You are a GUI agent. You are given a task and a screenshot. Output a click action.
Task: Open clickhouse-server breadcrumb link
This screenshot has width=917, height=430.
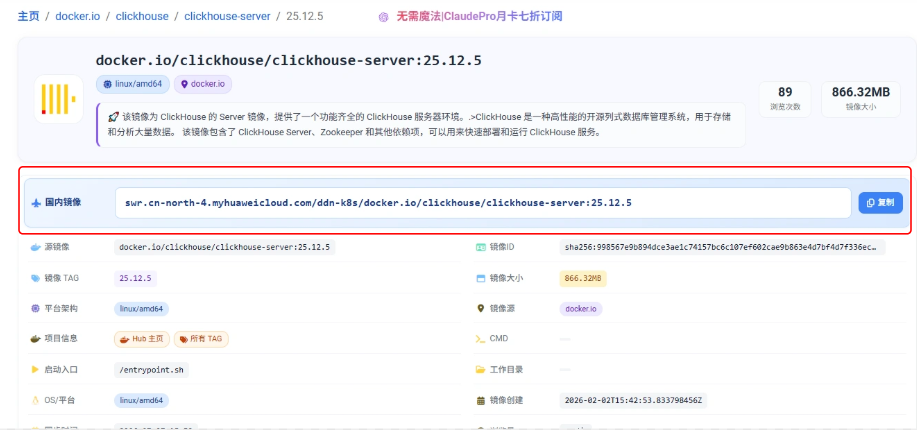pos(227,16)
